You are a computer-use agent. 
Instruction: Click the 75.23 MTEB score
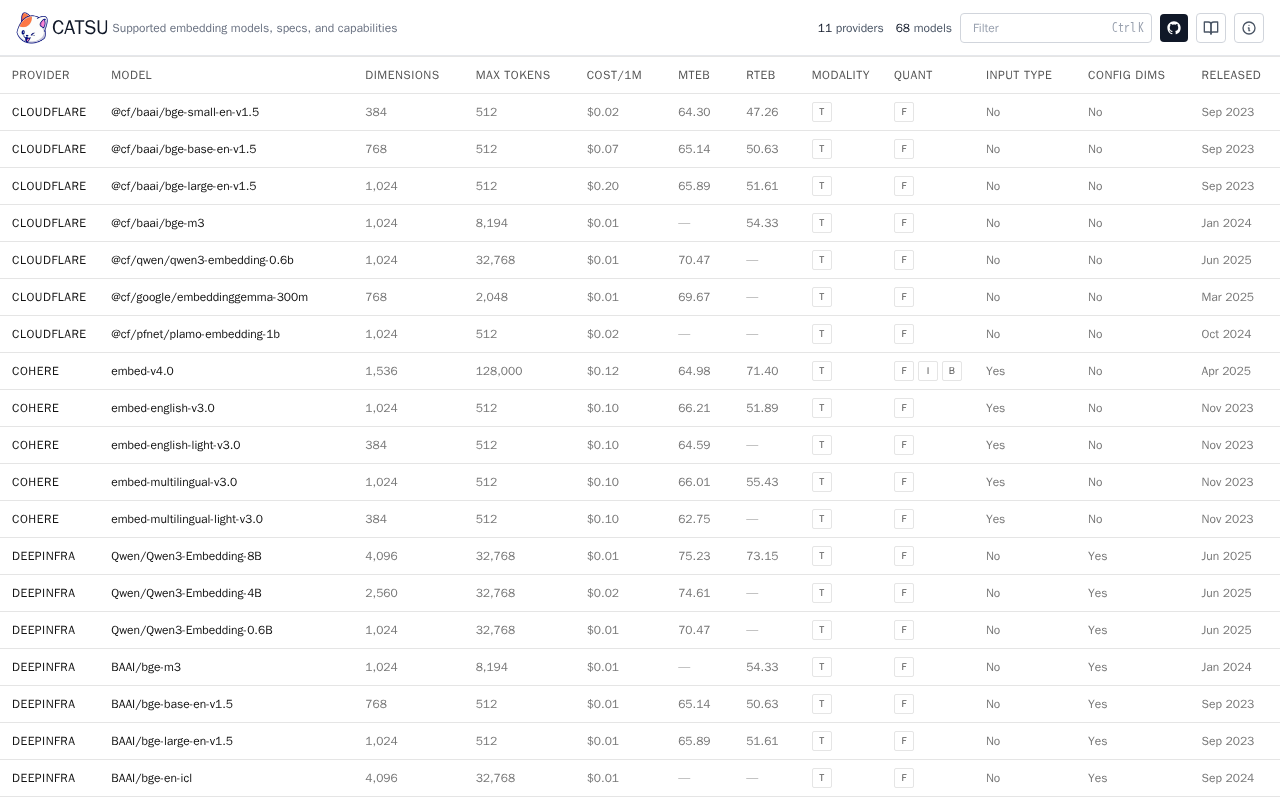694,556
